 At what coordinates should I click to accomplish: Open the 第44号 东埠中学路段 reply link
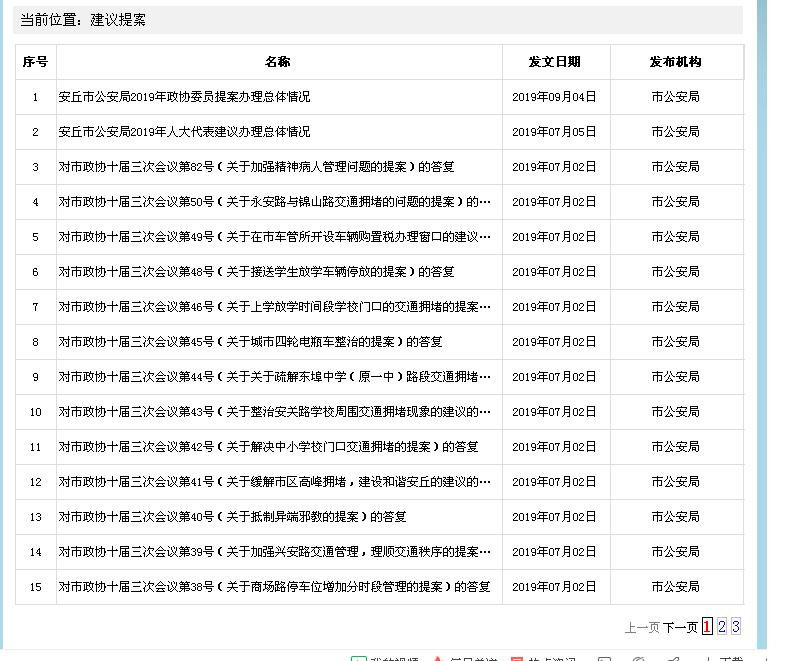(274, 377)
